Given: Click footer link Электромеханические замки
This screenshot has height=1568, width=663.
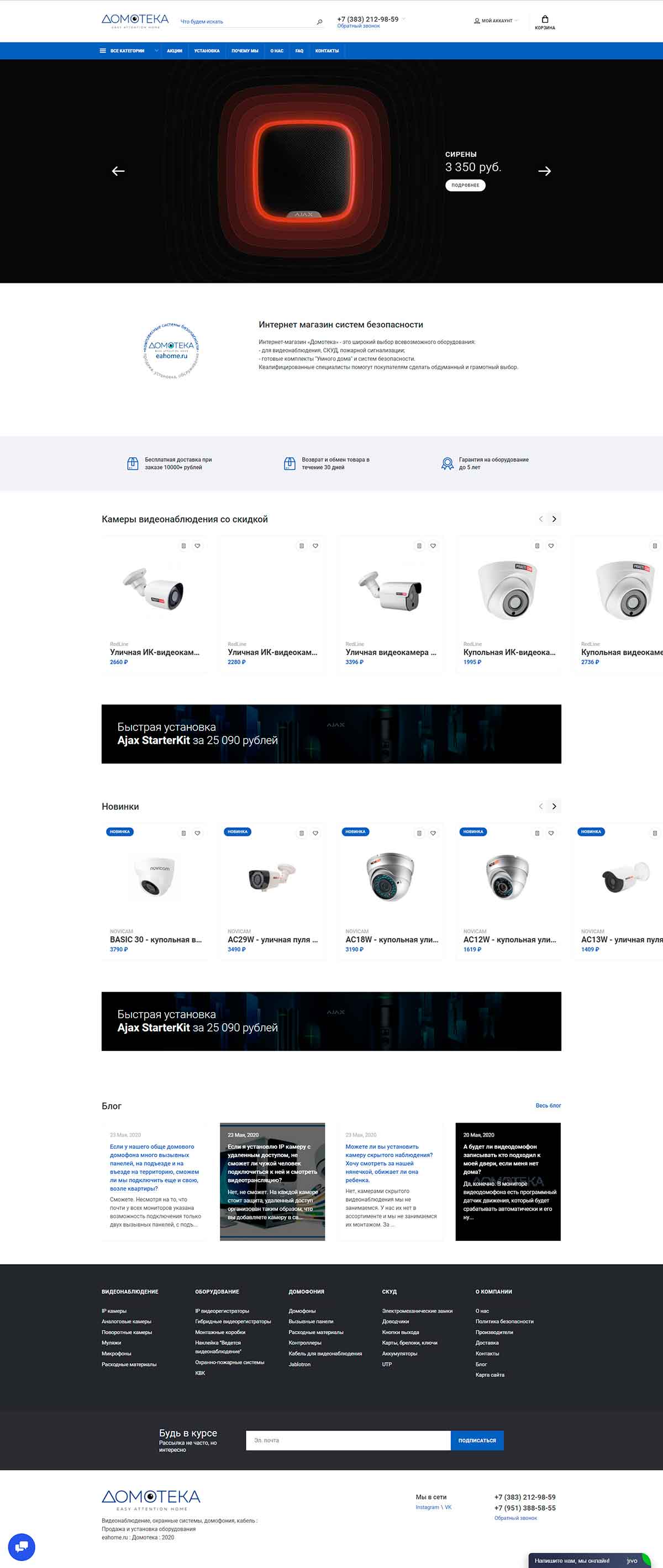Looking at the screenshot, I should click(x=417, y=1311).
